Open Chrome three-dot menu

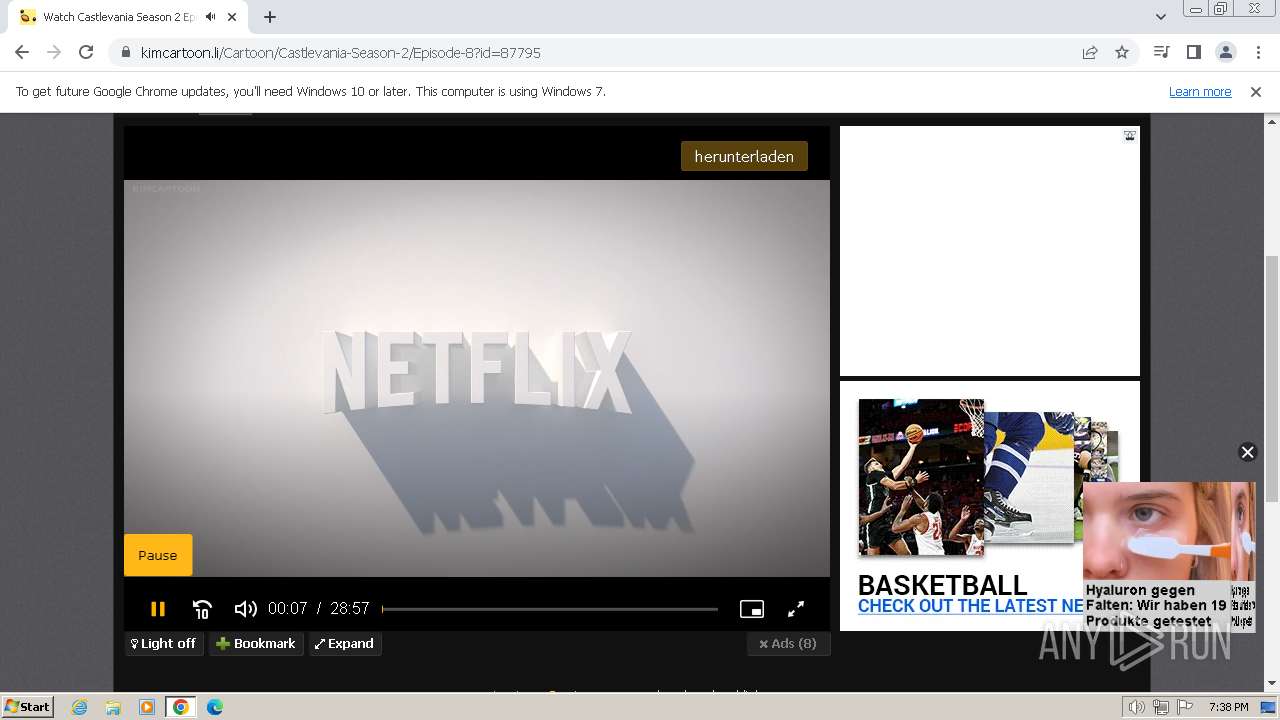1257,52
